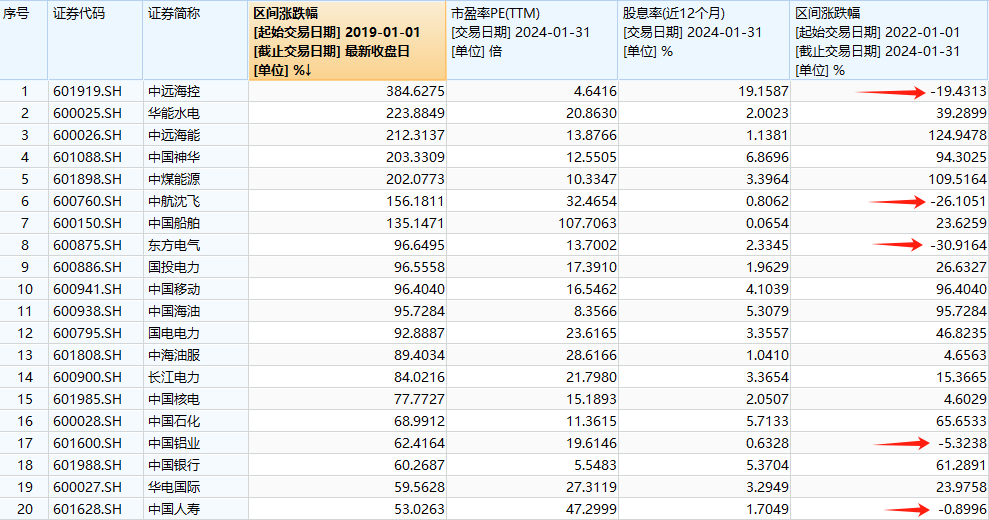The height and width of the screenshot is (520, 989).
Task: Select the value -19.4313 in row 1
Action: pos(958,92)
